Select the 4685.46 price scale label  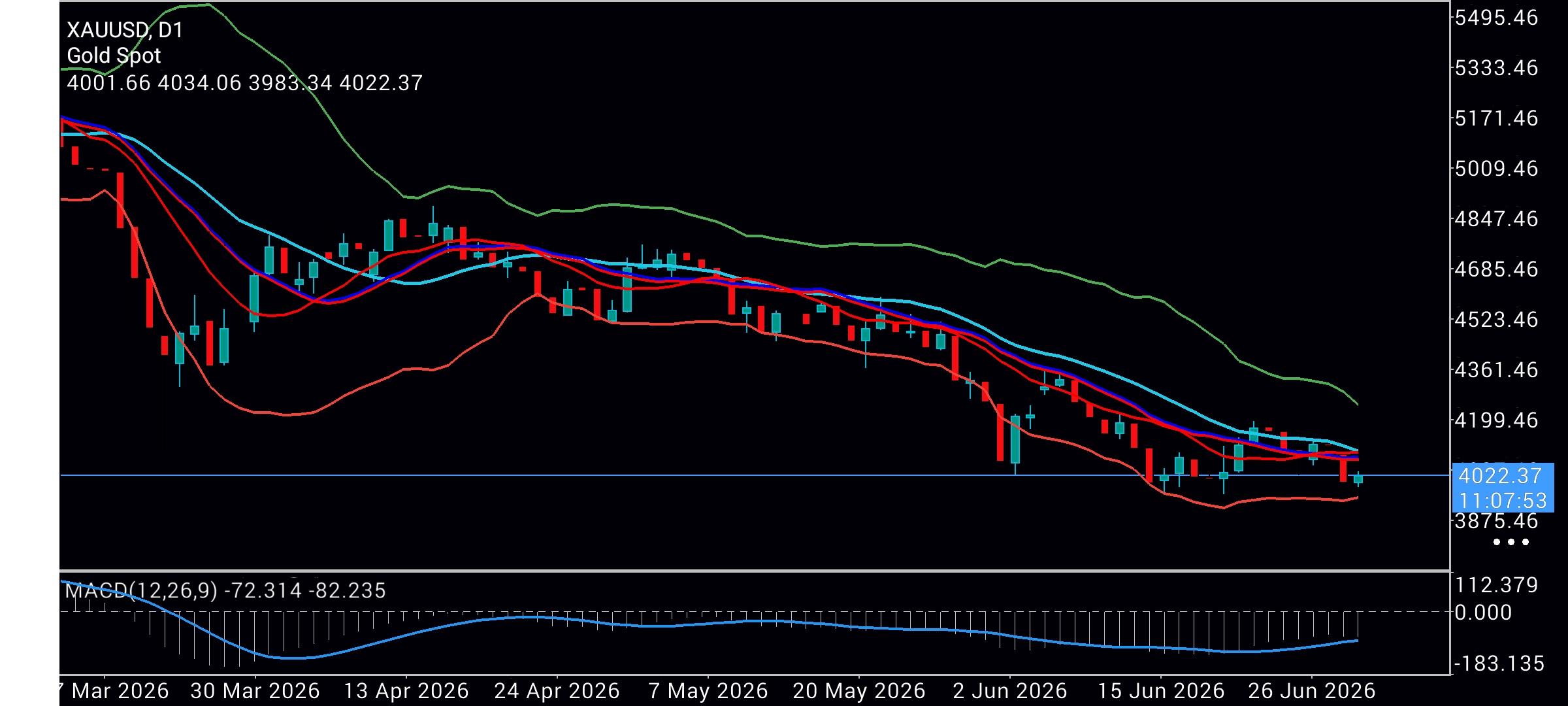(x=1497, y=269)
